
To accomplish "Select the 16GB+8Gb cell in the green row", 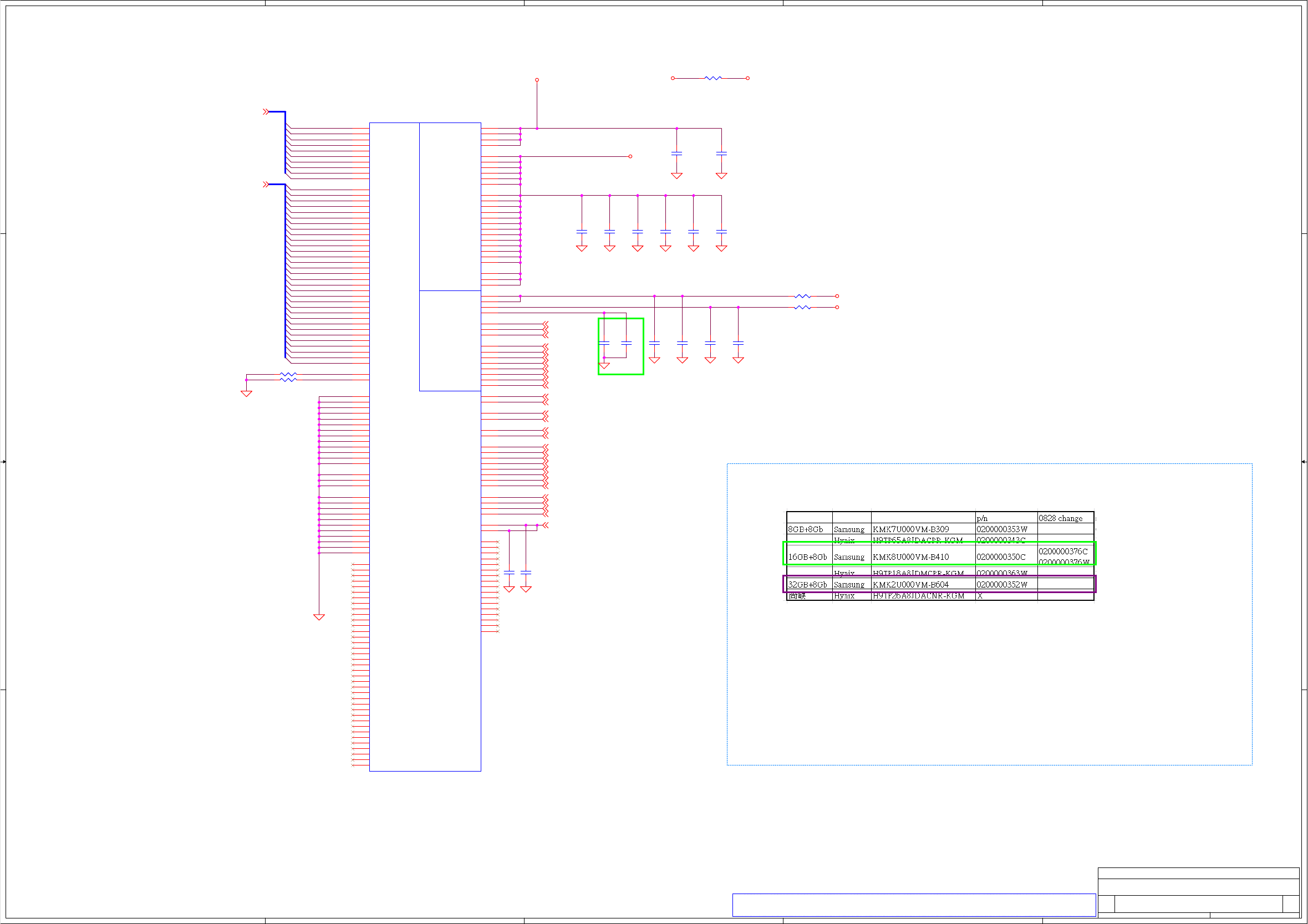I will click(x=808, y=557).
